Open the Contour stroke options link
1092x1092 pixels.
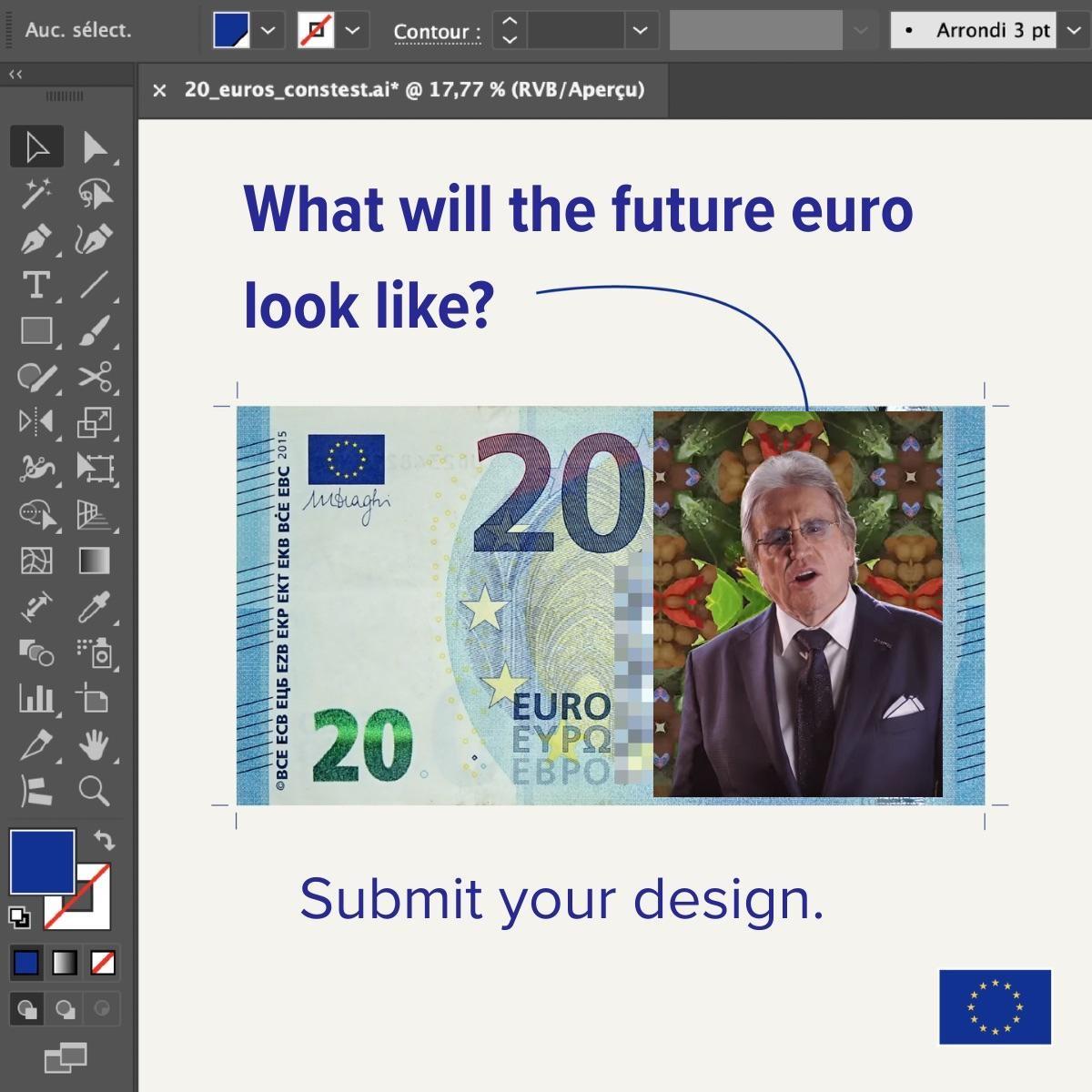click(437, 32)
